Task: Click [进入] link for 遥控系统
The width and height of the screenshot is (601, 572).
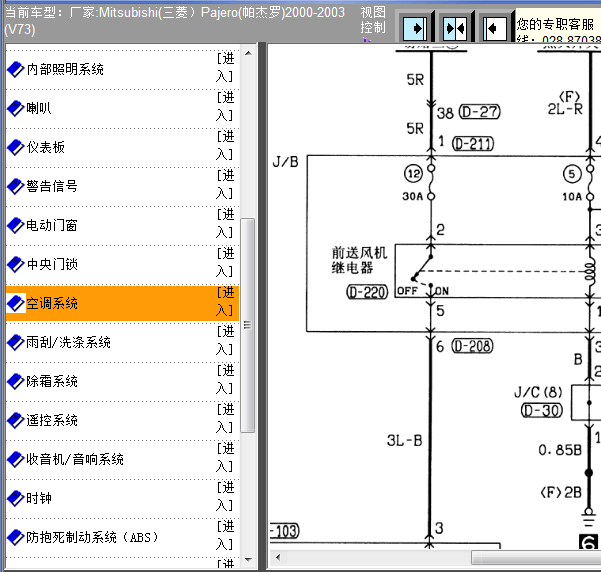Action: pyautogui.click(x=225, y=419)
